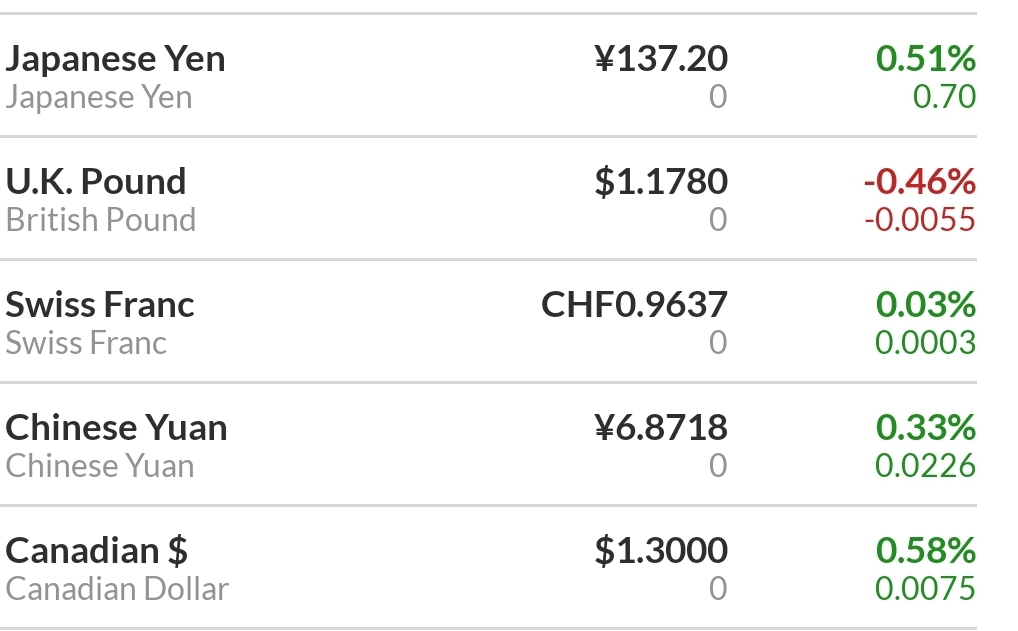Select the ¥137.20 yen price
Viewport: 1018px width, 631px height.
pos(661,58)
